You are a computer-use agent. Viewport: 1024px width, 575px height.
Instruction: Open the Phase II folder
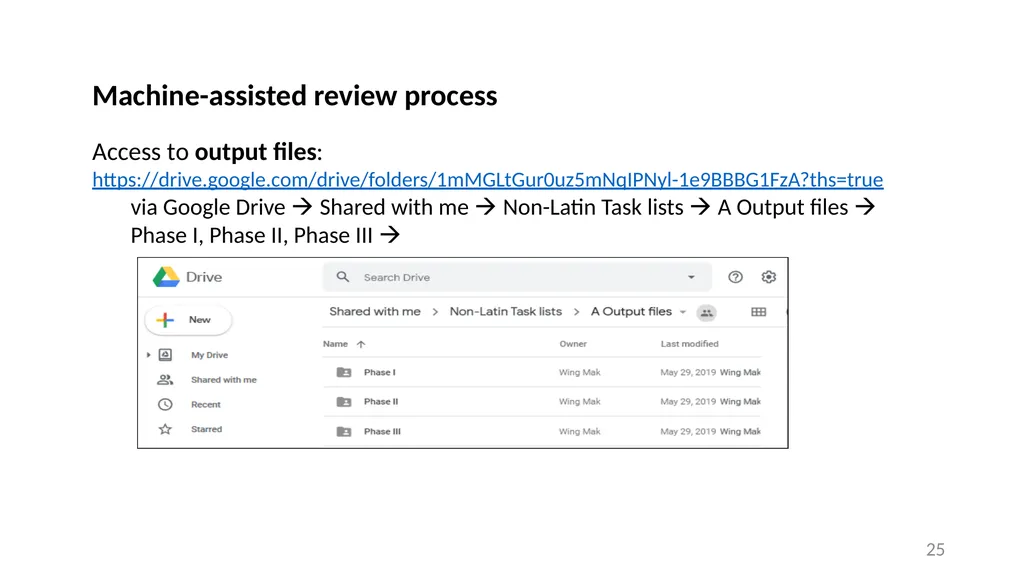click(x=381, y=402)
